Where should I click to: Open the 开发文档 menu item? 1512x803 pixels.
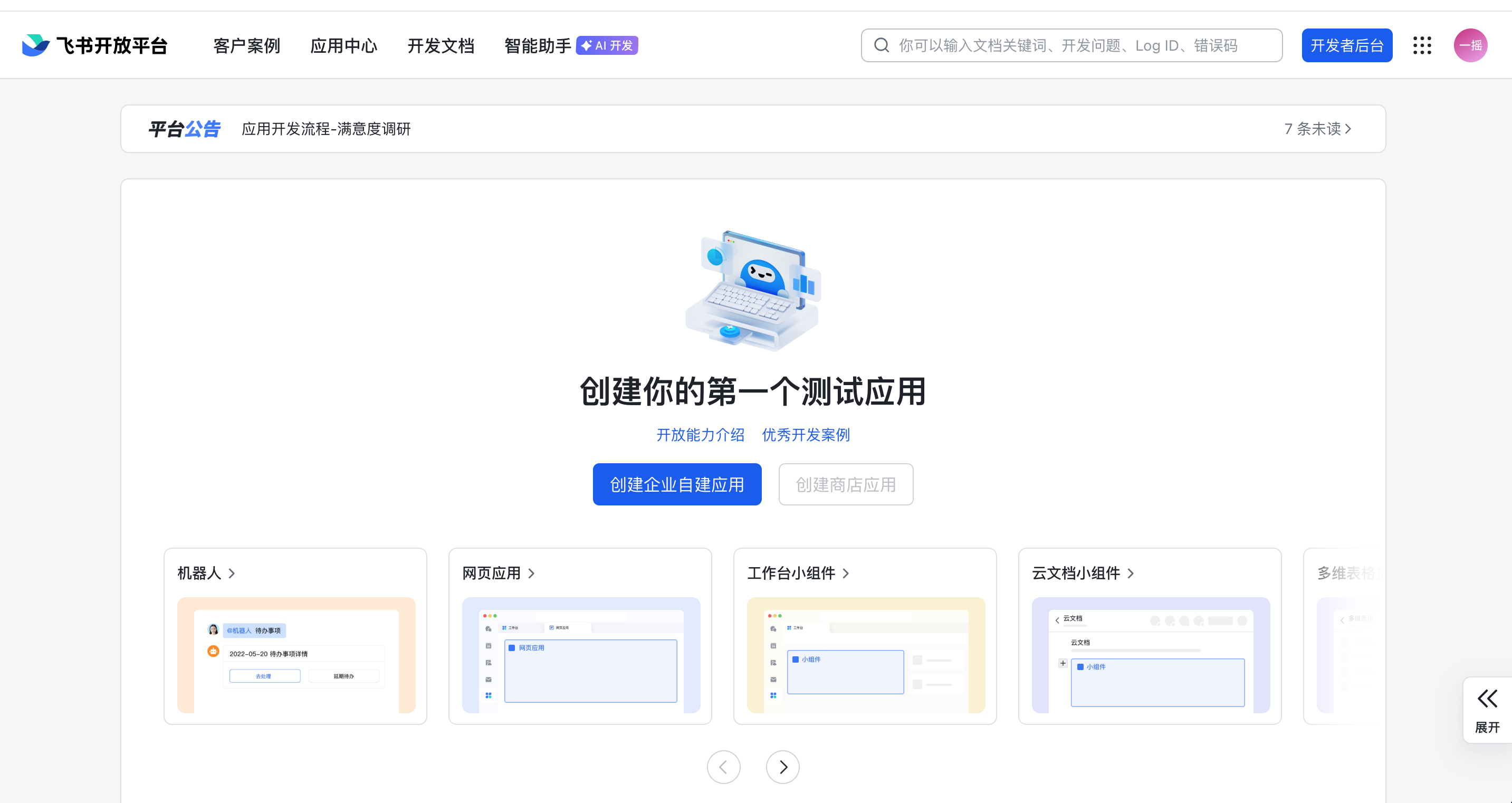(x=441, y=45)
